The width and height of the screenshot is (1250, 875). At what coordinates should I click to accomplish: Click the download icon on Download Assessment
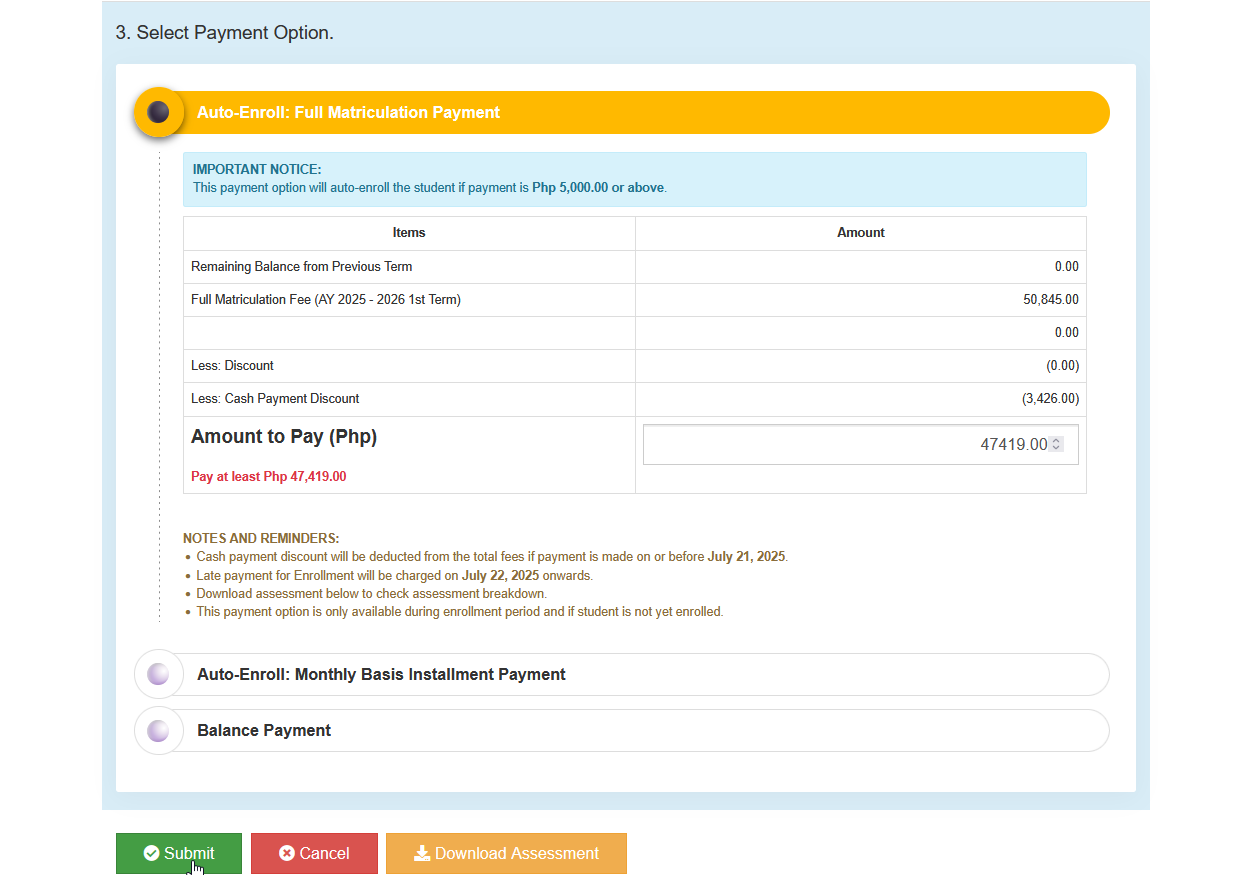(422, 853)
